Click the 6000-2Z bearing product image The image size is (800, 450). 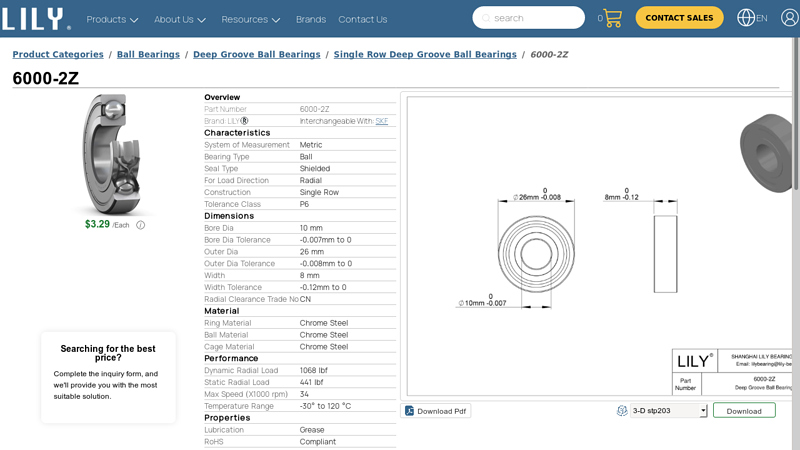click(111, 153)
